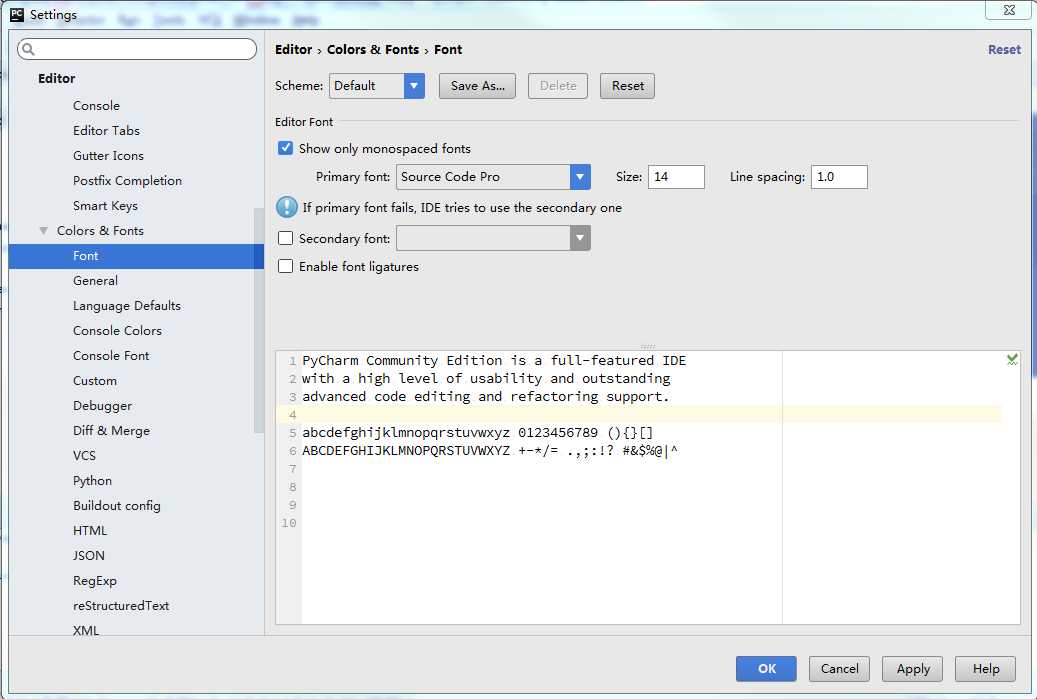Click line number 4 in preview gutter

[292, 415]
